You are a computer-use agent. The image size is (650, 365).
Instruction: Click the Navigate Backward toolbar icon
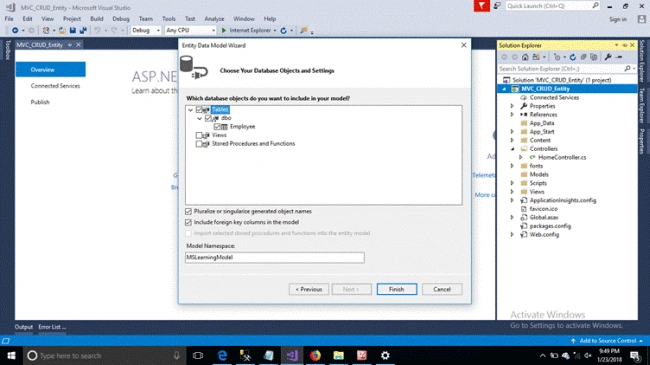[x=15, y=30]
